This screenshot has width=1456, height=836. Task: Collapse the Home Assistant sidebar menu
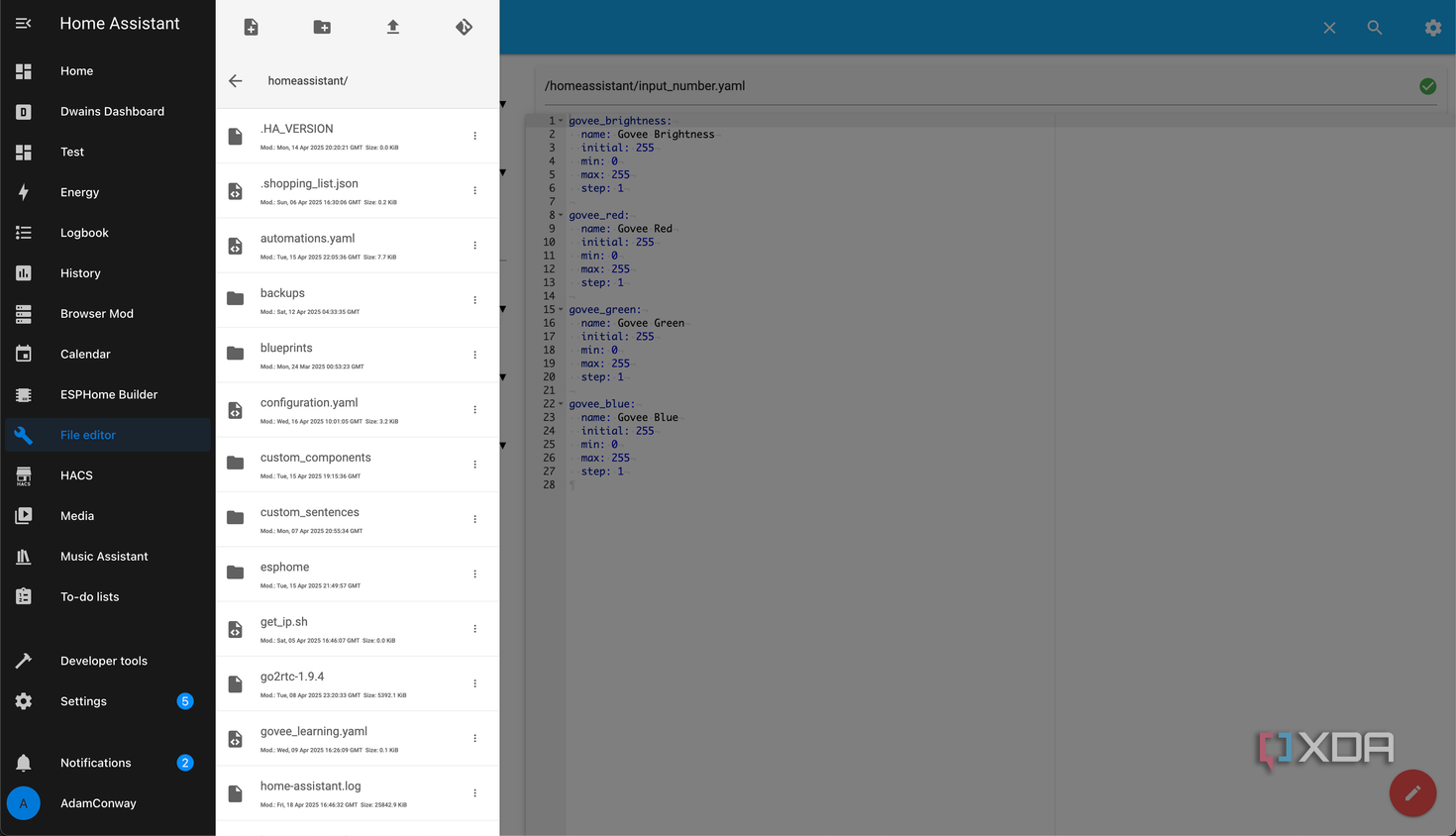click(x=24, y=23)
